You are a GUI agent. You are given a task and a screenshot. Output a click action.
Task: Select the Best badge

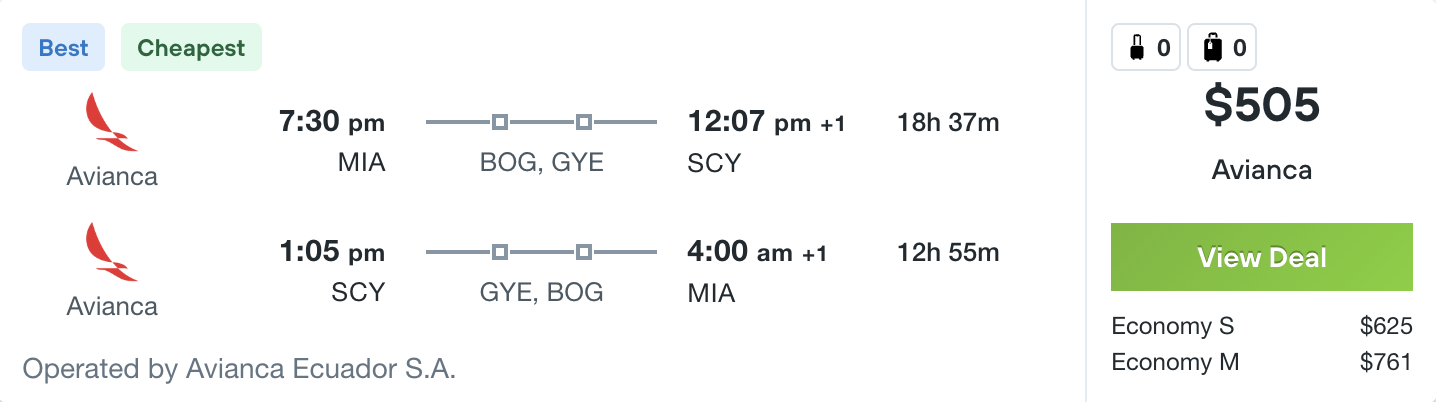[x=64, y=48]
